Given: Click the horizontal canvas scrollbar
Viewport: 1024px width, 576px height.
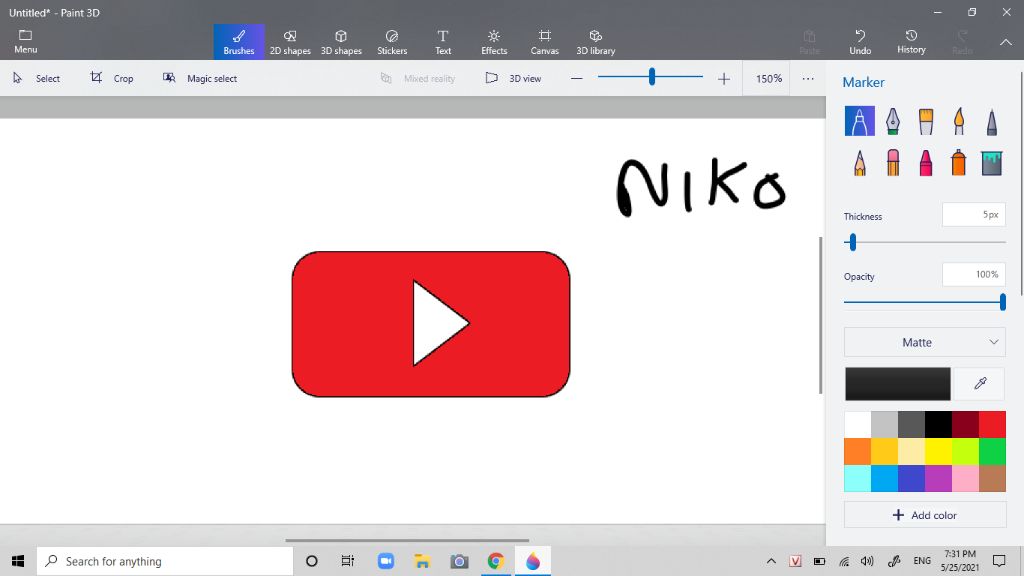Looking at the screenshot, I should pyautogui.click(x=407, y=540).
